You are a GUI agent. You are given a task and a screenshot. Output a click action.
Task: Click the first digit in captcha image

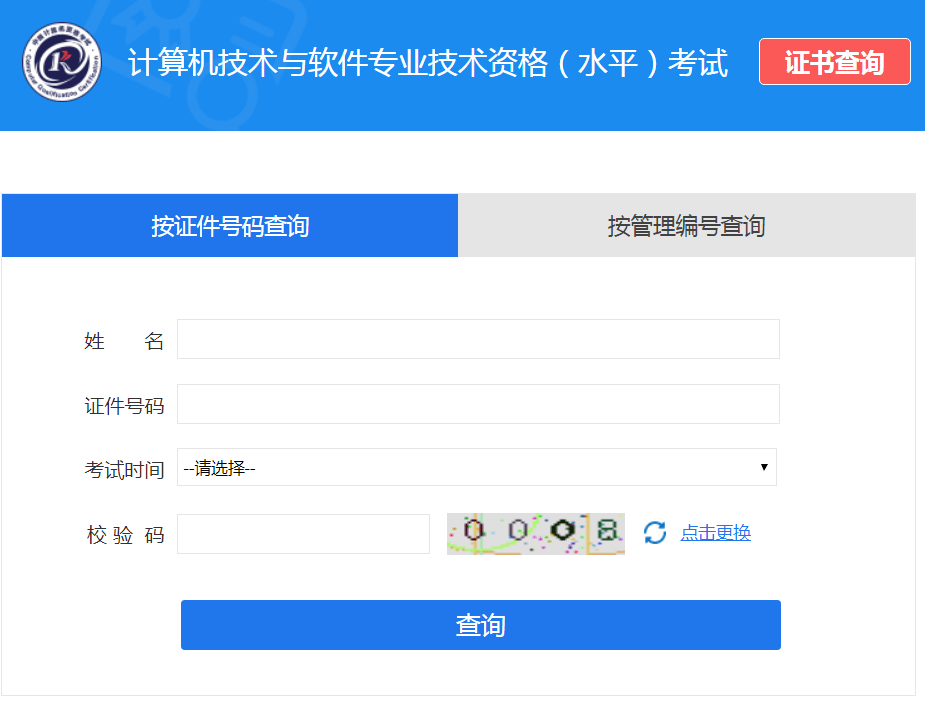pos(474,531)
